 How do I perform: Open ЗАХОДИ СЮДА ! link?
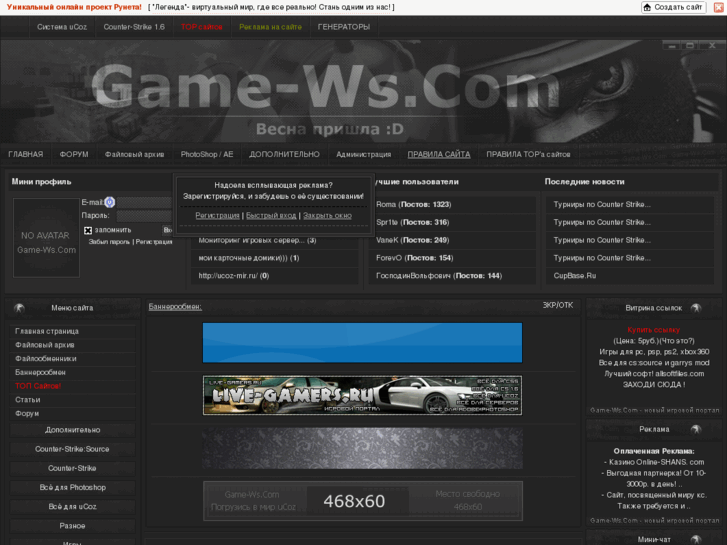click(654, 385)
